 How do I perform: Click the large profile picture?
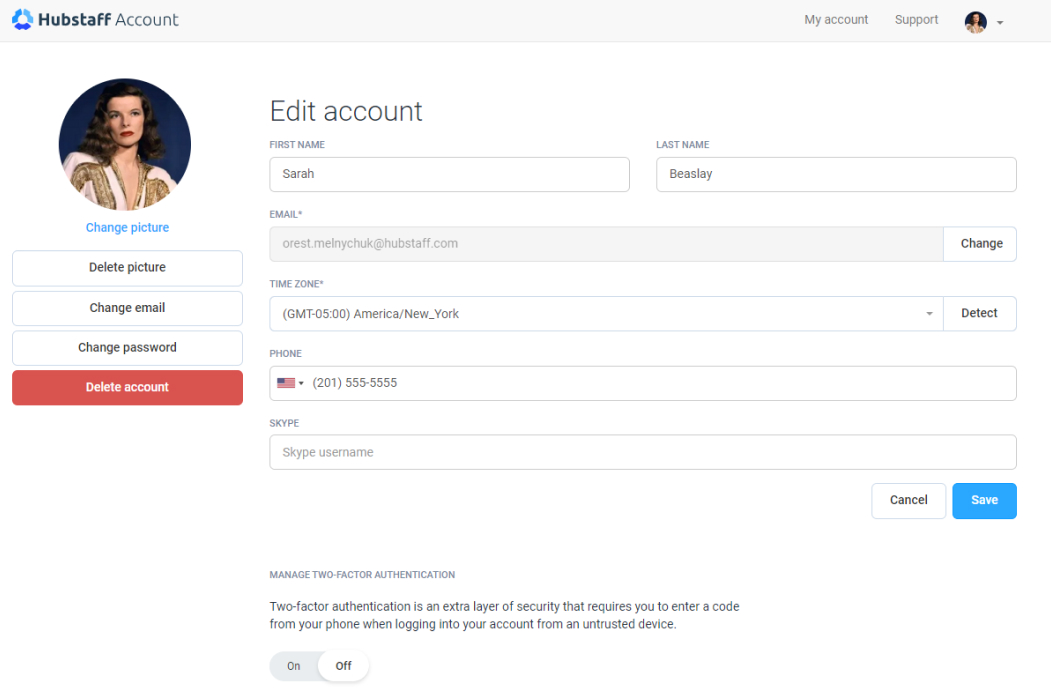(125, 145)
